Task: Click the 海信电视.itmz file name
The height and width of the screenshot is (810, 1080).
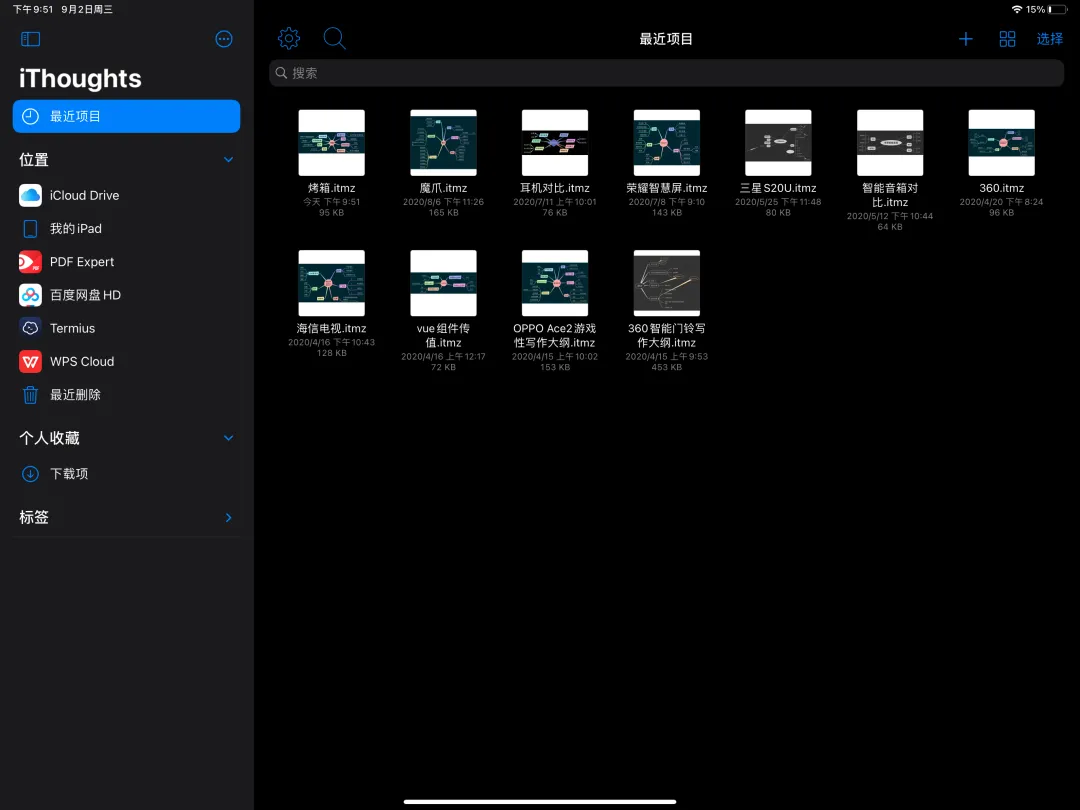Action: point(331,329)
